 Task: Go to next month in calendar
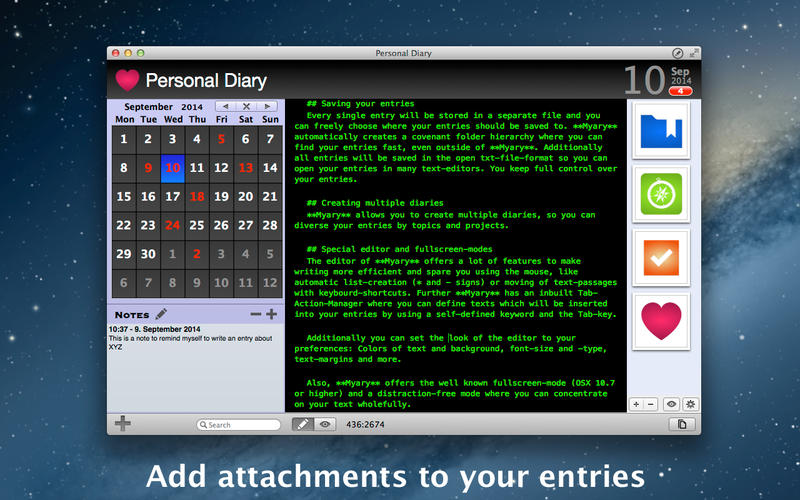pyautogui.click(x=267, y=106)
